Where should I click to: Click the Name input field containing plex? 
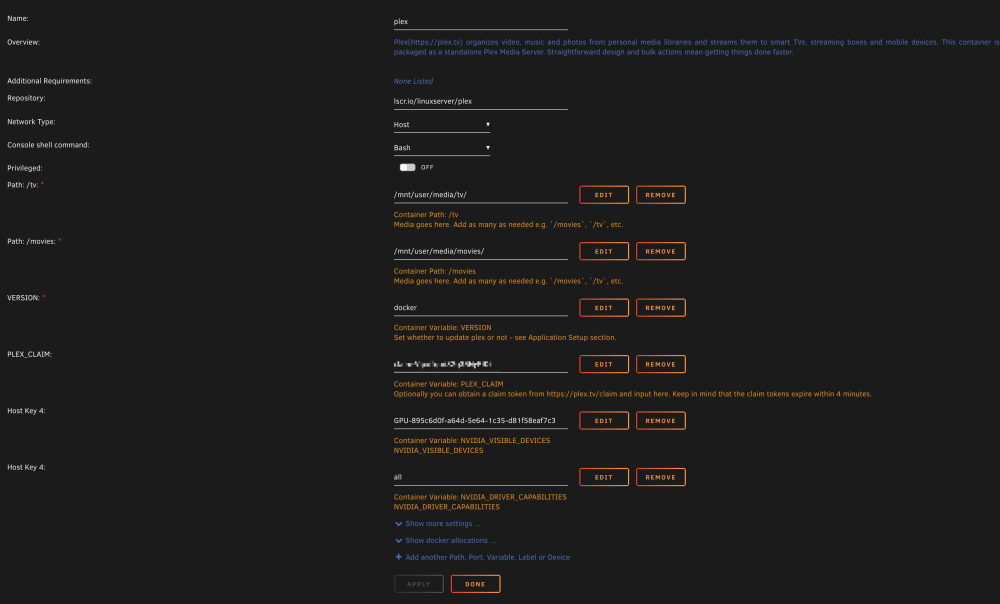tap(480, 22)
